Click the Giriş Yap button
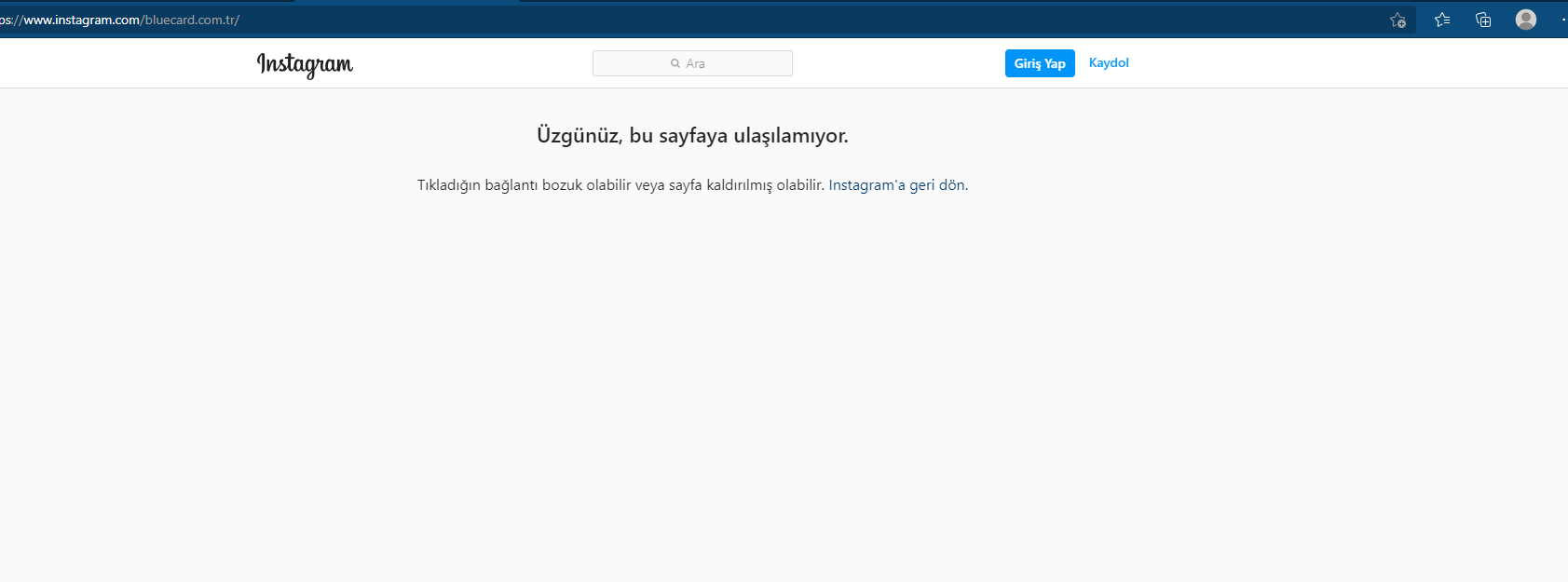This screenshot has width=1568, height=582. [x=1040, y=63]
